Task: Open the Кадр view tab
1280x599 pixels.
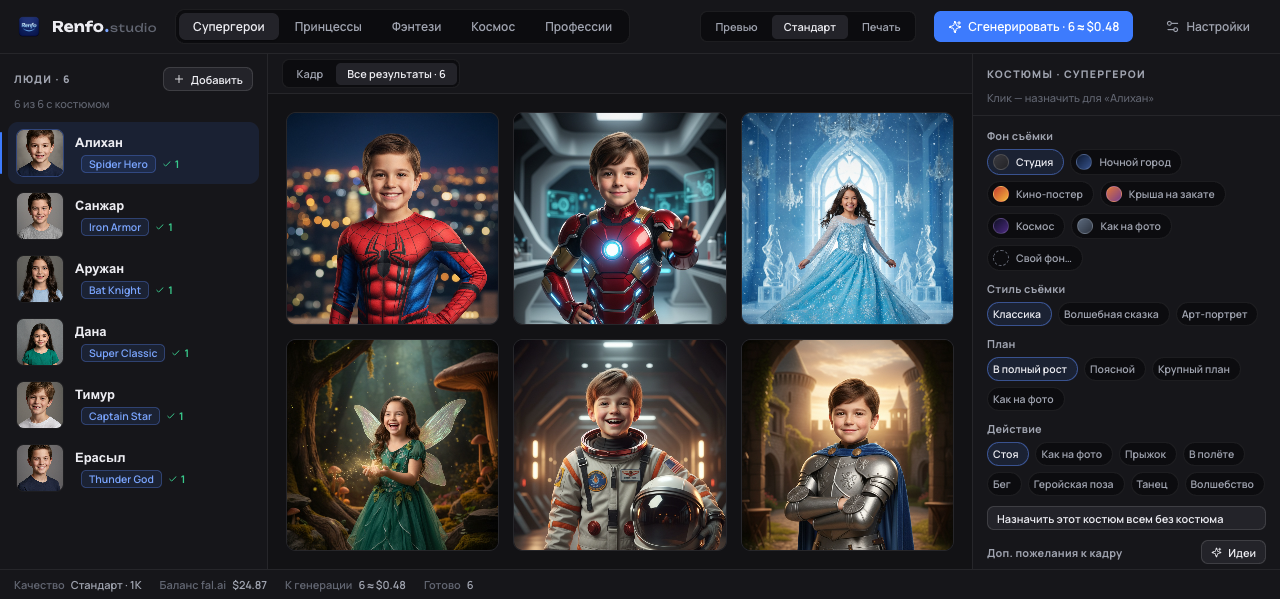Action: click(x=310, y=74)
